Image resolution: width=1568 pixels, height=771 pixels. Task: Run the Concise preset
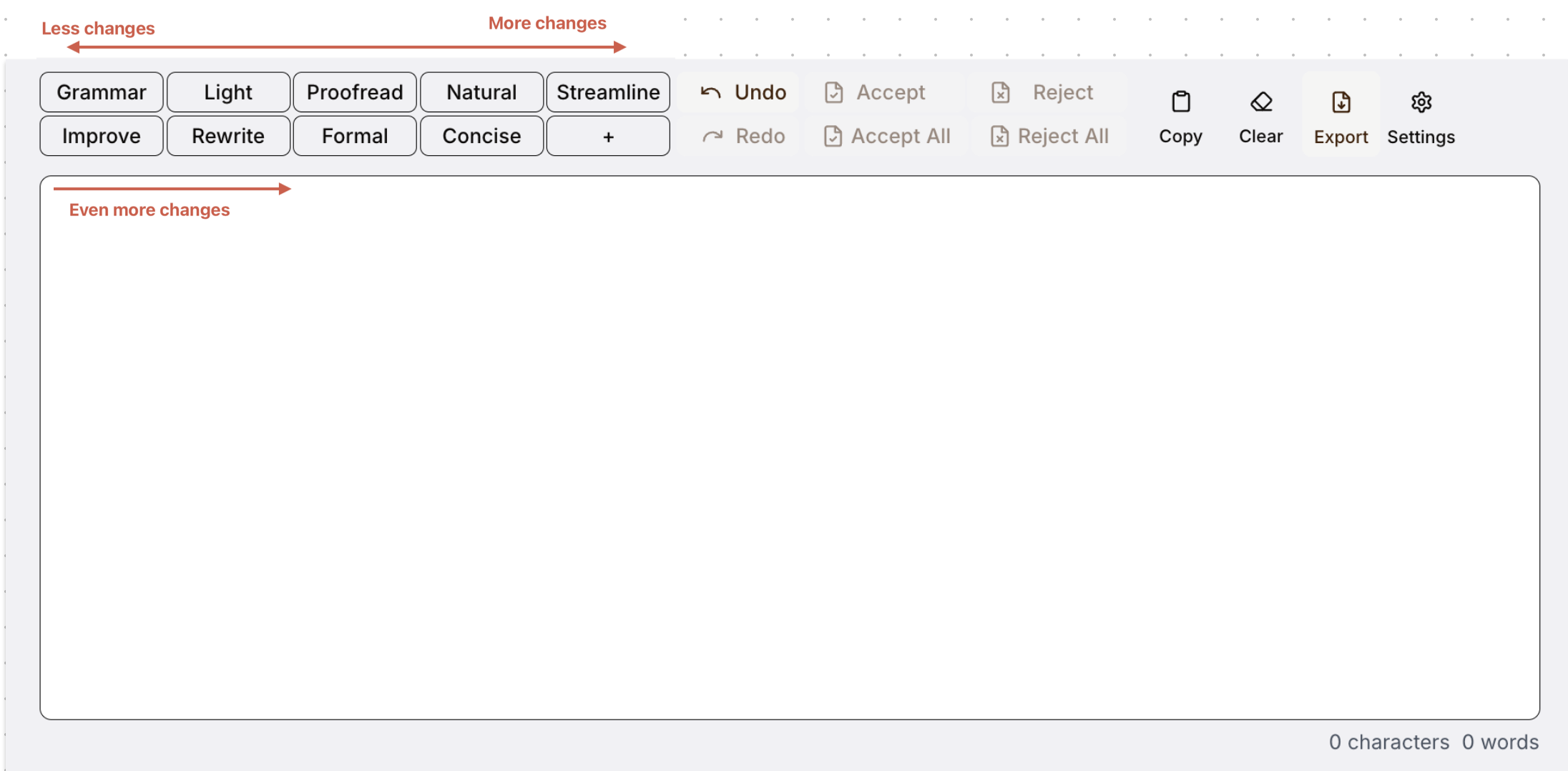(481, 136)
